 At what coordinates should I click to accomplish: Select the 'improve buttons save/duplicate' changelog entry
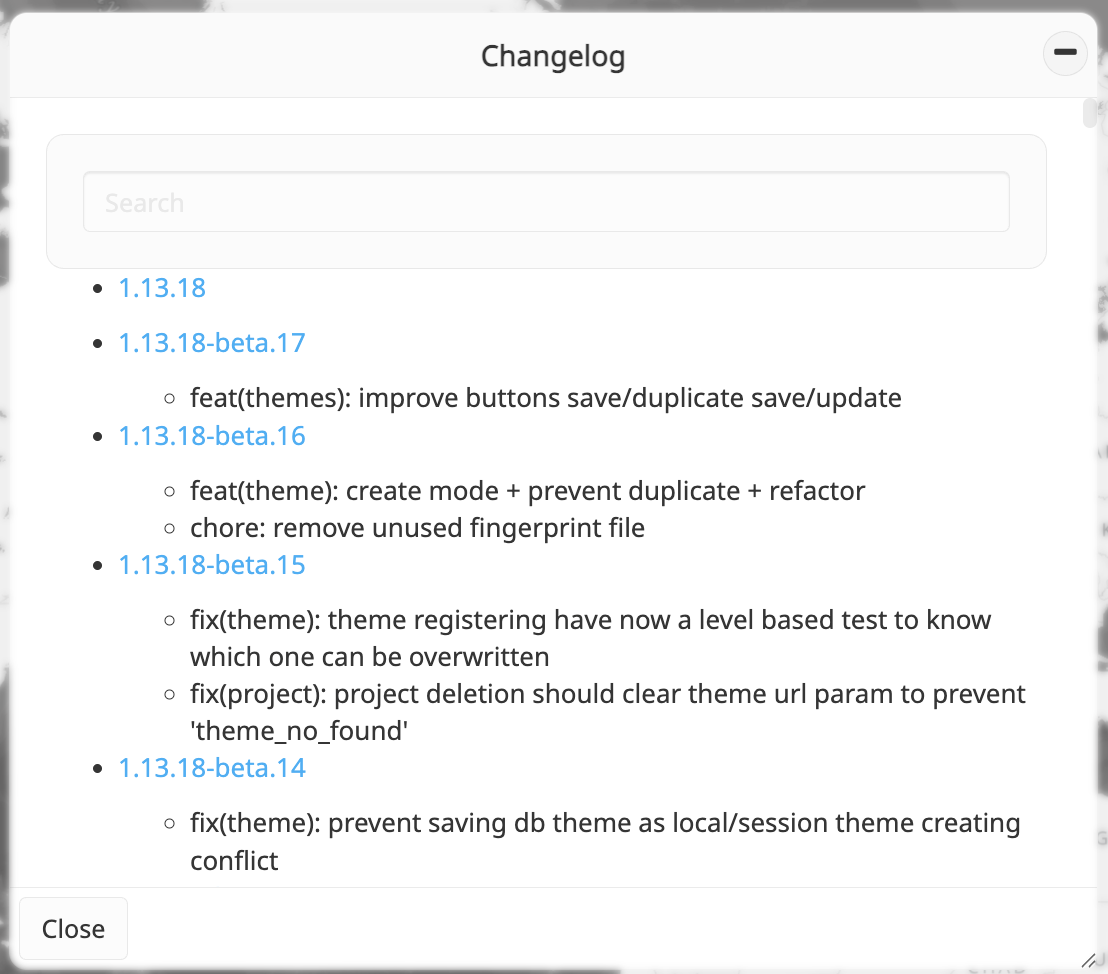[x=546, y=398]
